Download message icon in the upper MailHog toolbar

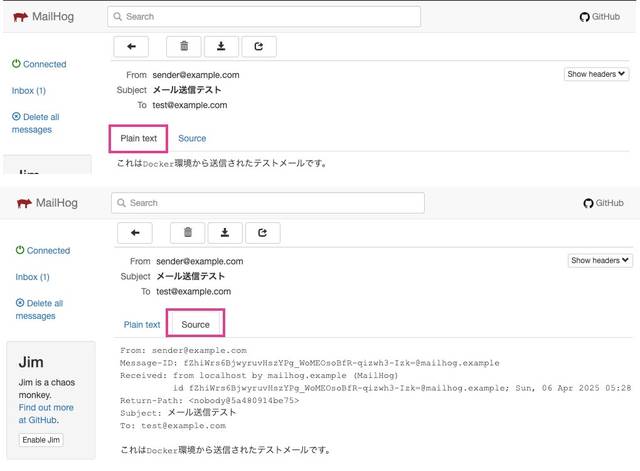221,47
